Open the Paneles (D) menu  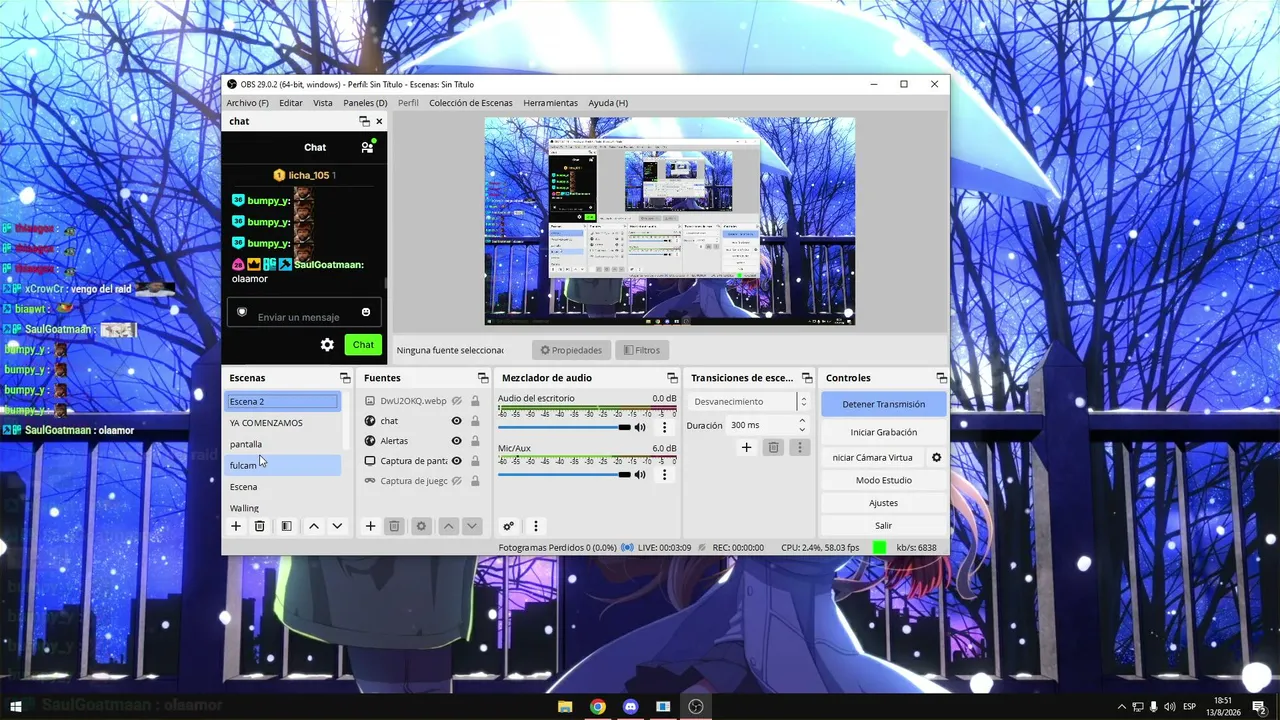[365, 103]
